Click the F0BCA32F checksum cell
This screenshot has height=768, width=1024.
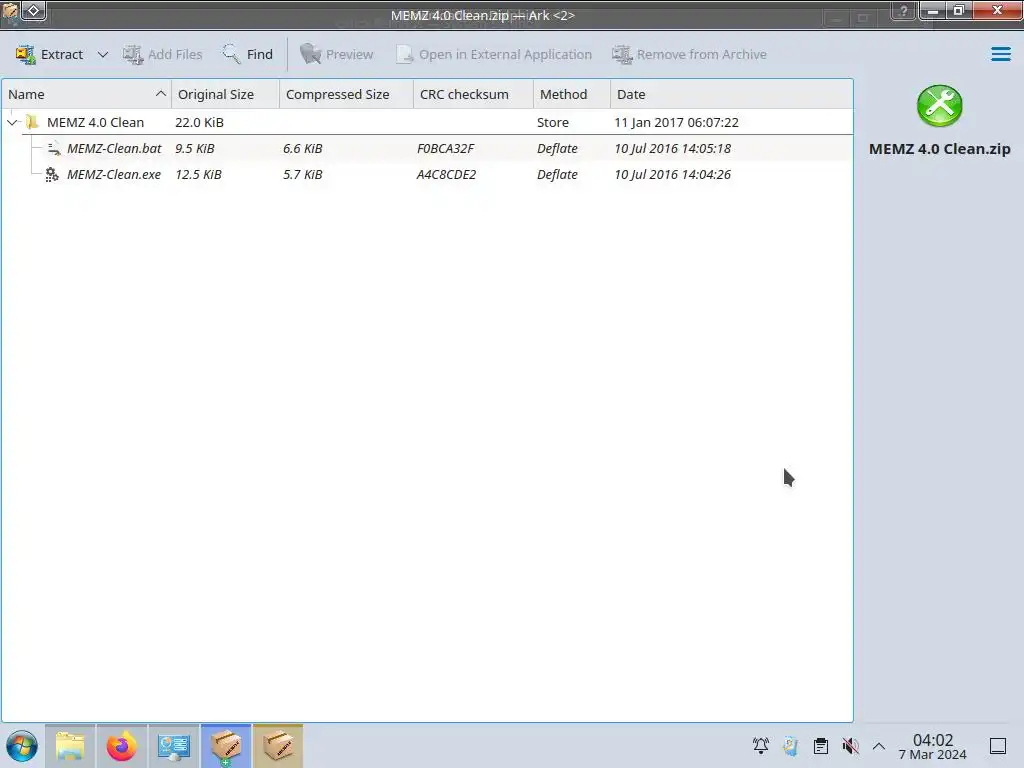445,148
